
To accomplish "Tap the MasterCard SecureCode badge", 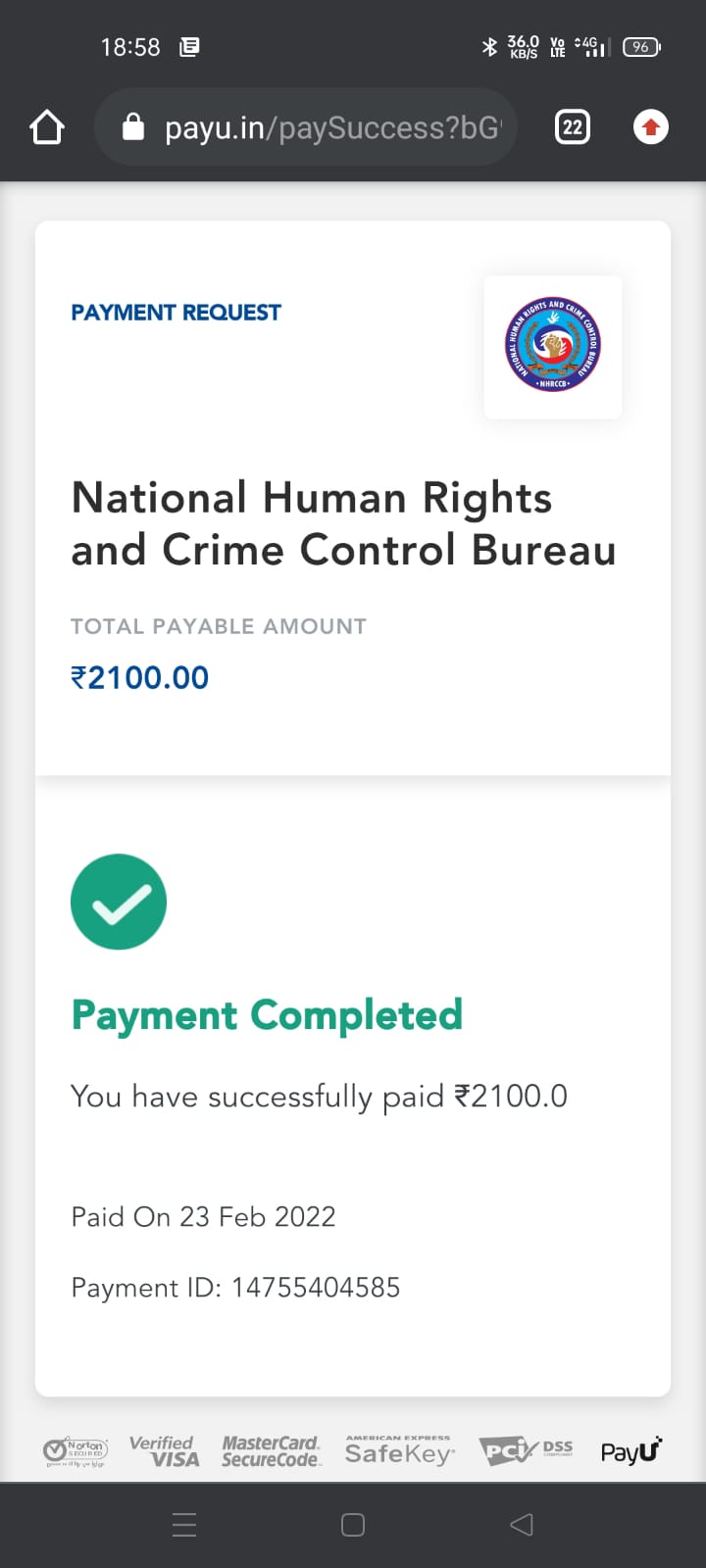I will [x=271, y=1450].
